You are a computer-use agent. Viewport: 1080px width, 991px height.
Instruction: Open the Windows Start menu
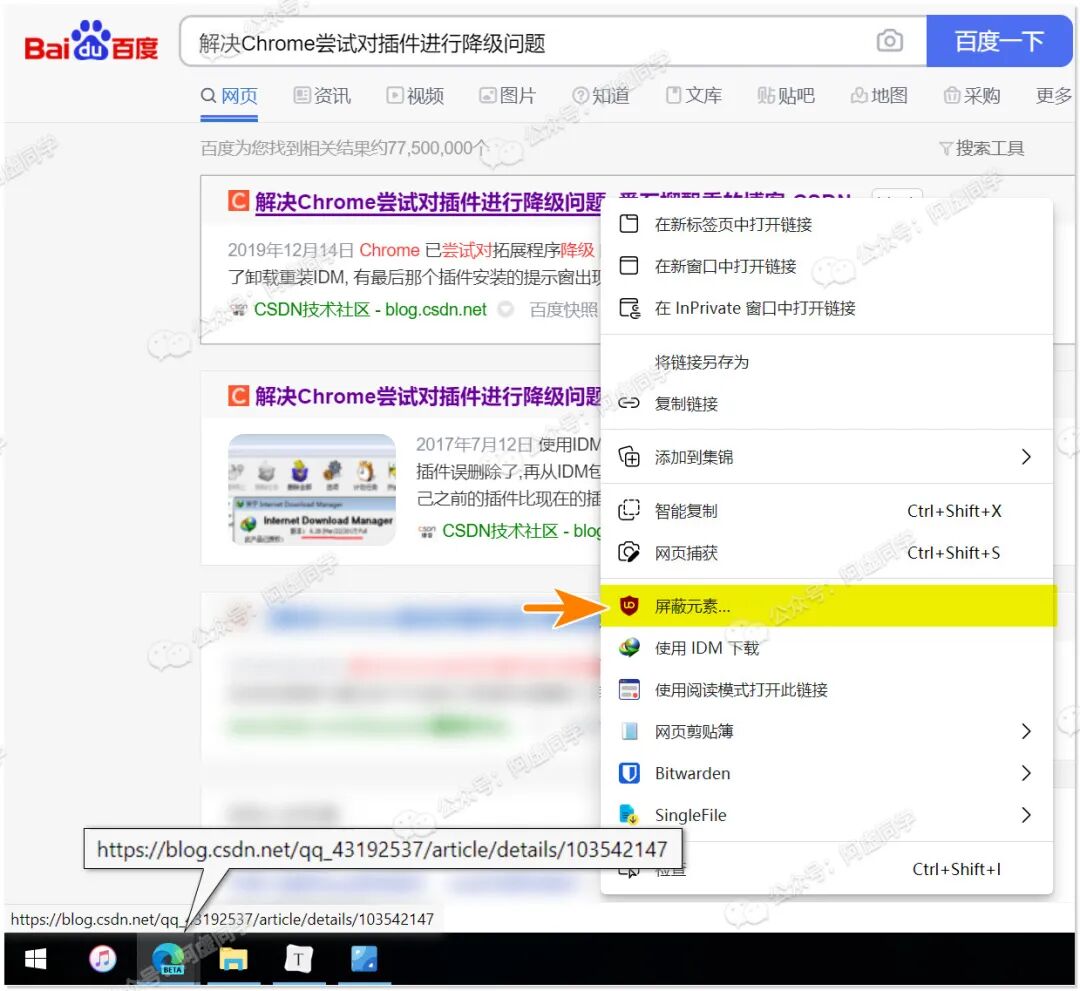pyautogui.click(x=35, y=959)
